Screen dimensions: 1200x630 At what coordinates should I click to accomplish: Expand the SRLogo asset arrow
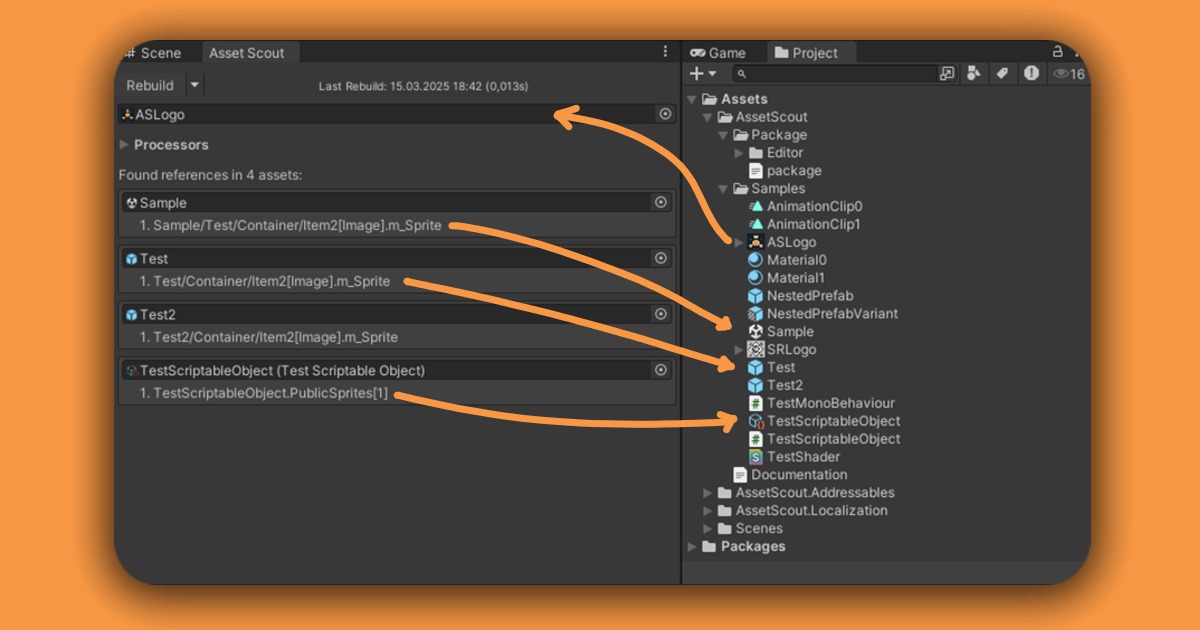[740, 350]
